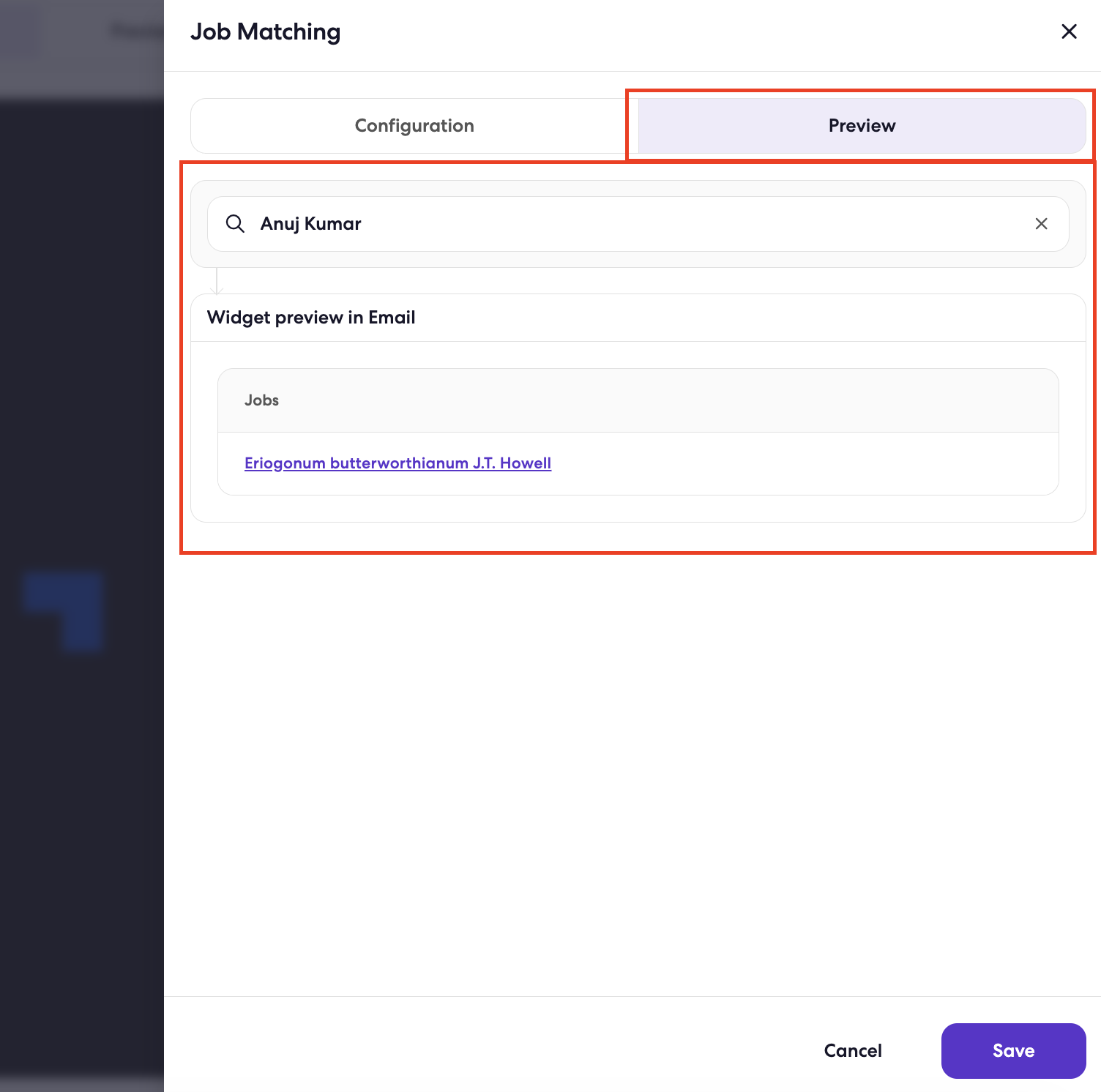Switch to the Configuration tab
The height and width of the screenshot is (1092, 1101).
tap(414, 126)
